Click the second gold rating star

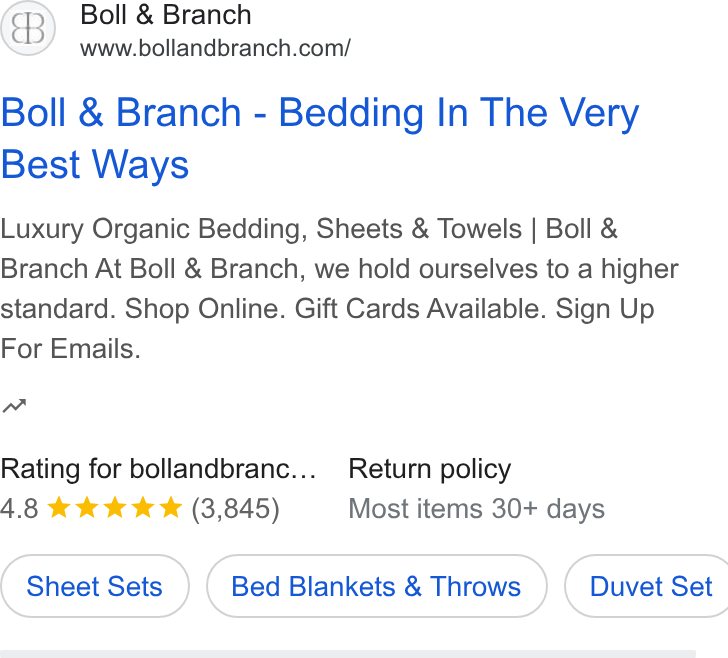[x=87, y=507]
